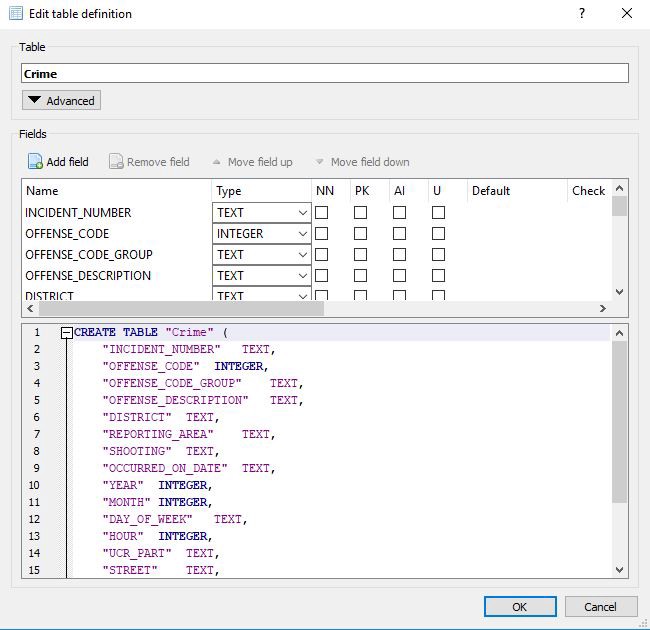Click the OK button
This screenshot has height=630, width=650.
520,607
